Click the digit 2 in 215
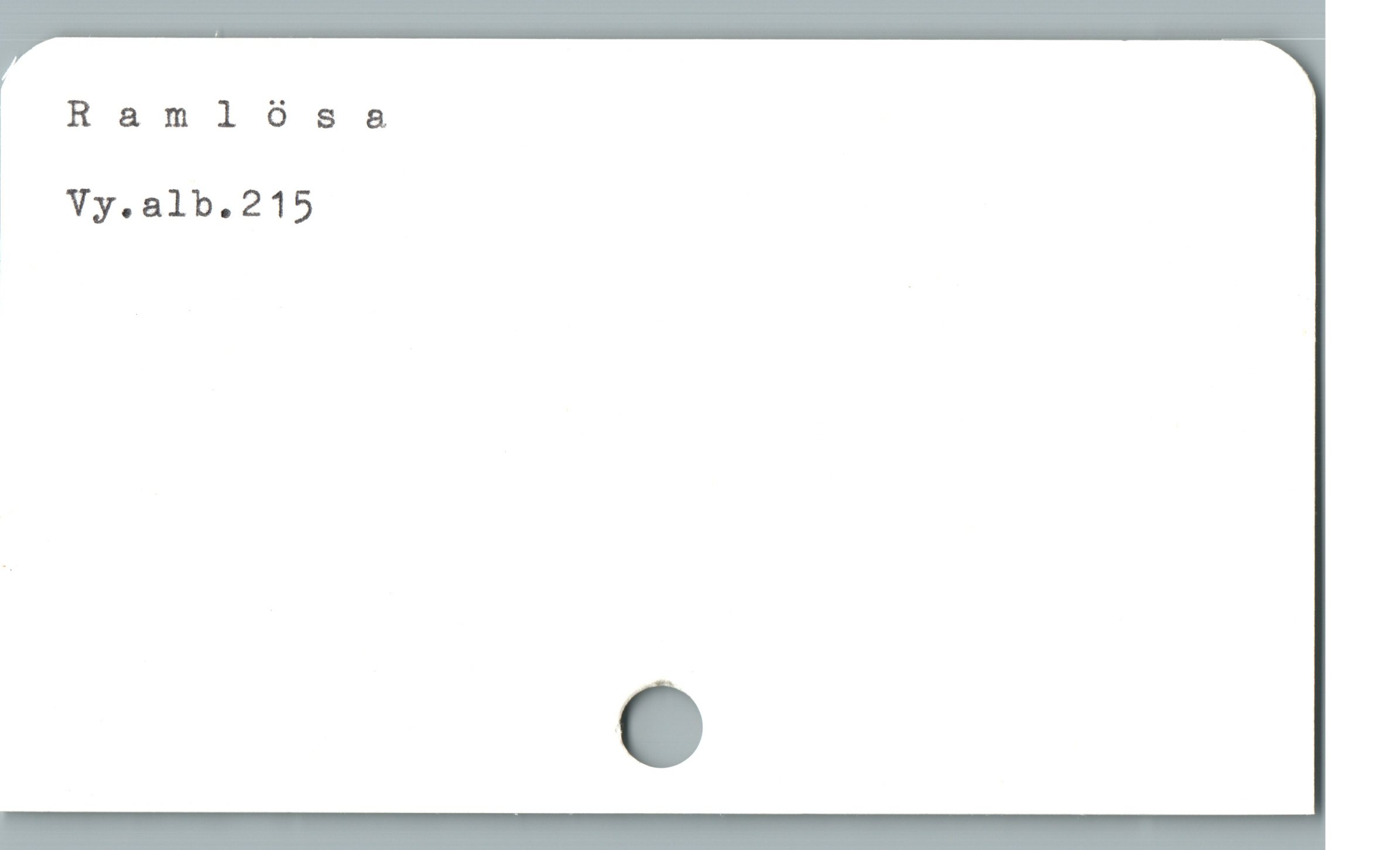This screenshot has height=850, width=1400. click(253, 204)
